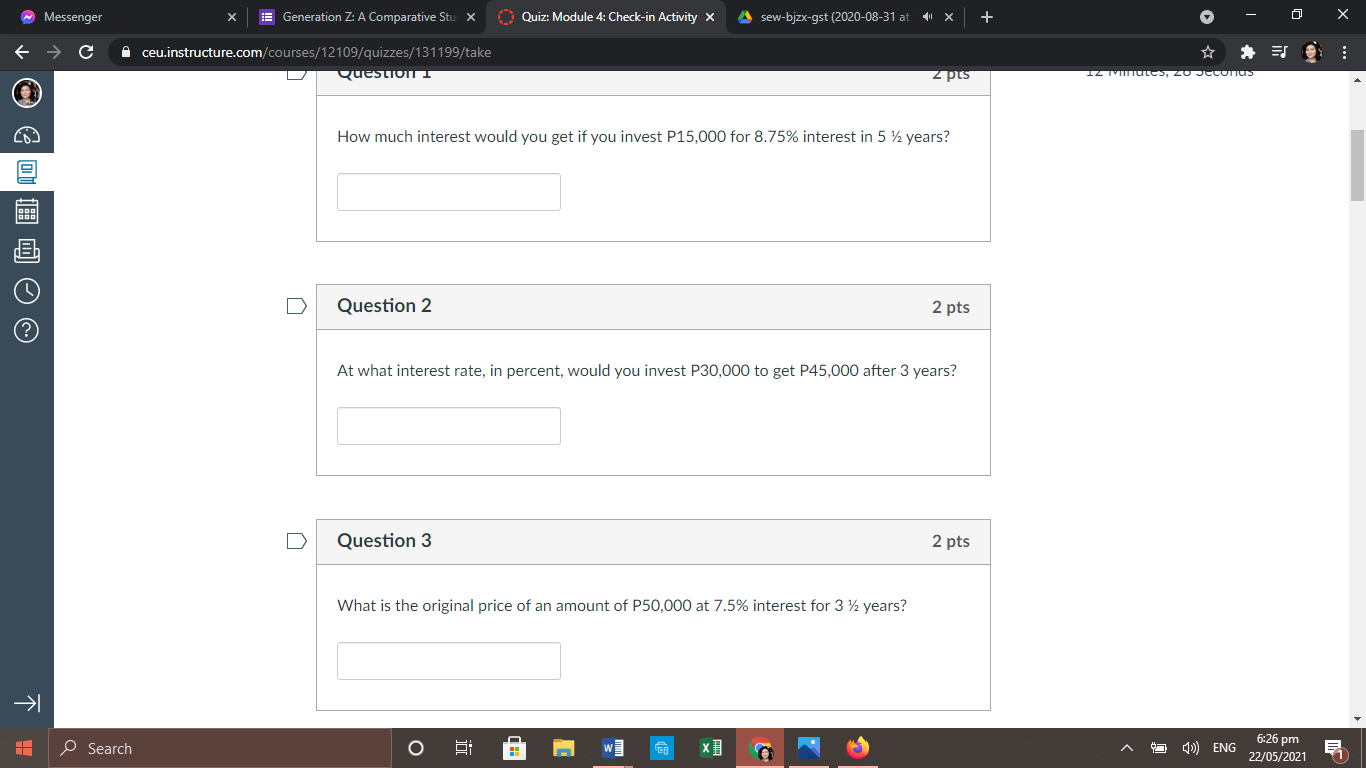1366x768 pixels.
Task: Open the Calendar icon in Canvas sidebar
Action: pos(27,212)
